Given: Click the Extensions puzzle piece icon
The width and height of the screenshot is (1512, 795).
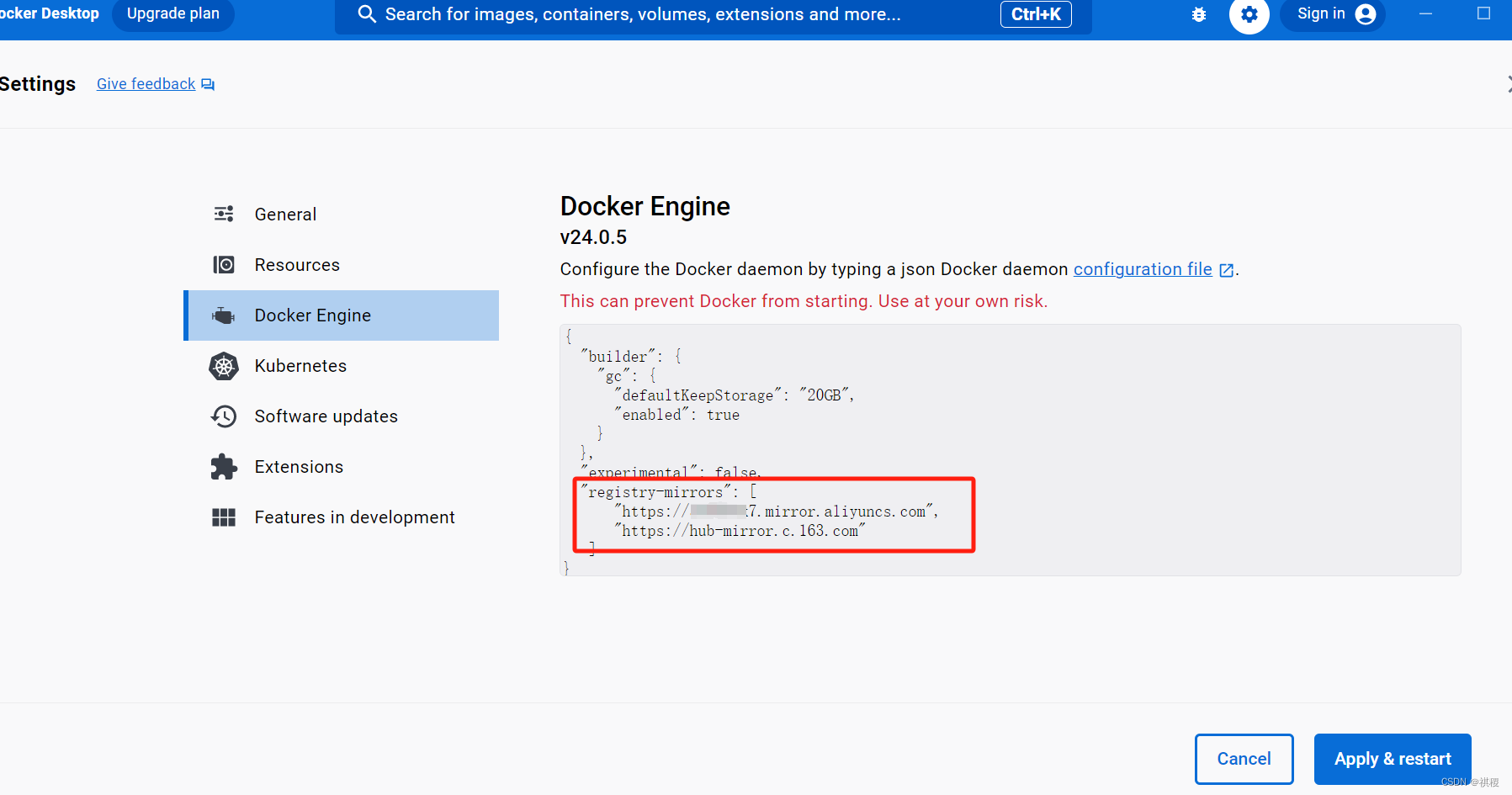Looking at the screenshot, I should pos(224,467).
